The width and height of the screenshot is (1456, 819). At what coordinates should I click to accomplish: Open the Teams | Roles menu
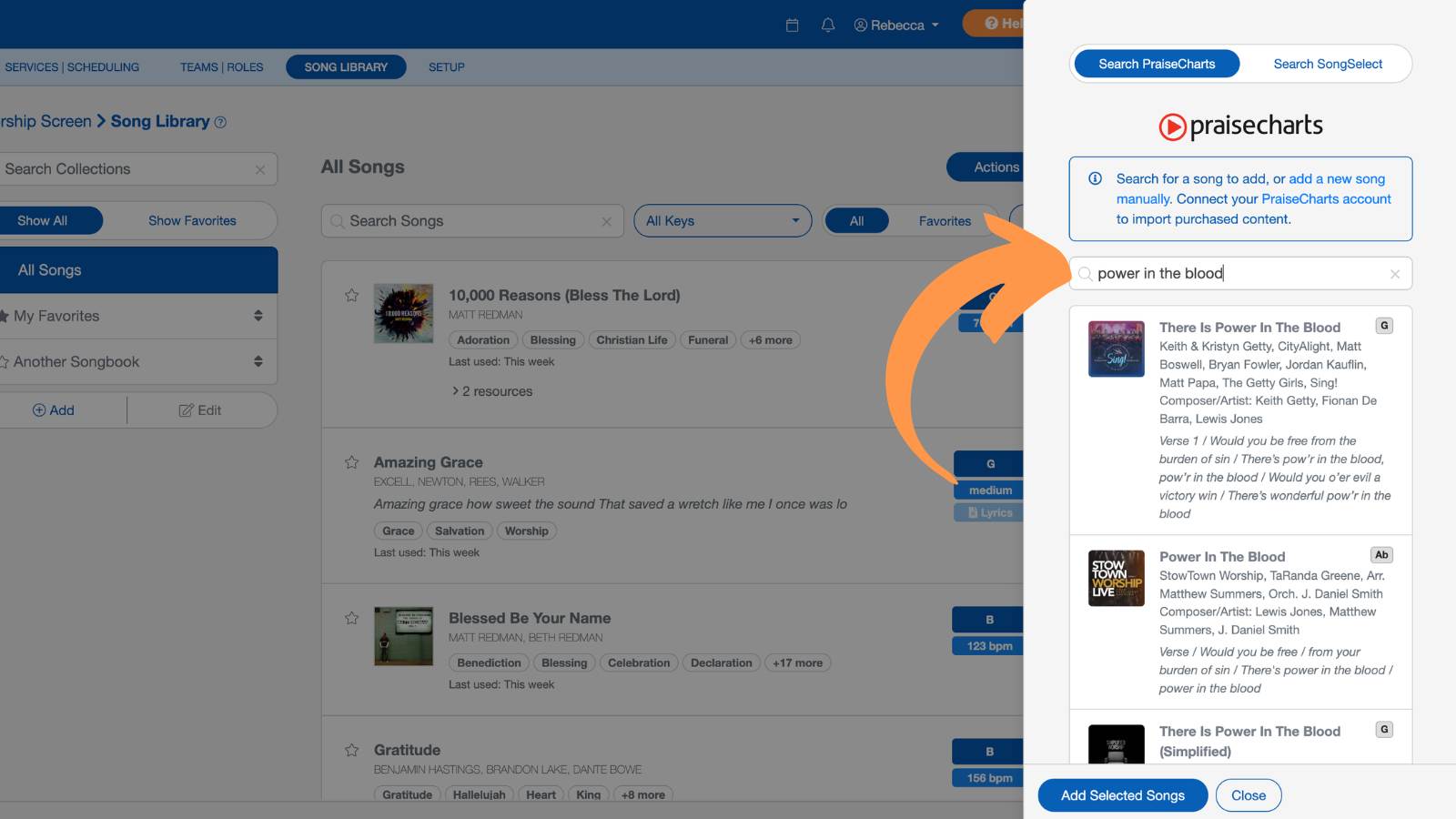(x=221, y=67)
